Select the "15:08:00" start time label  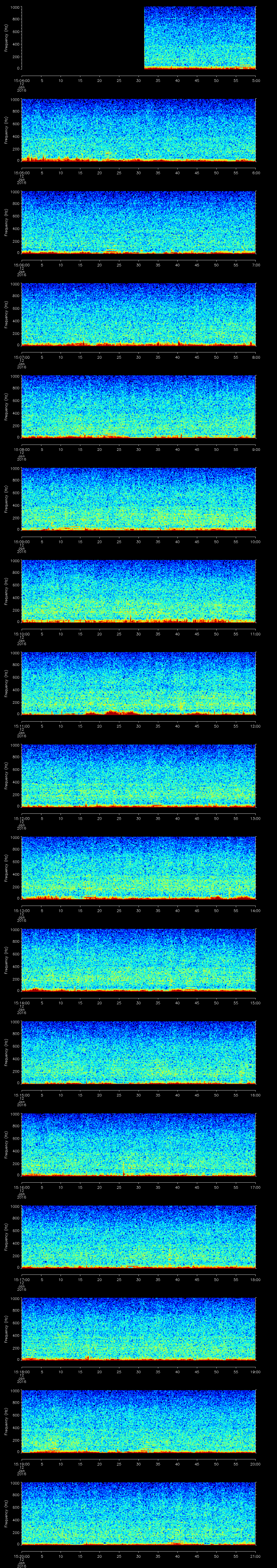point(21,449)
